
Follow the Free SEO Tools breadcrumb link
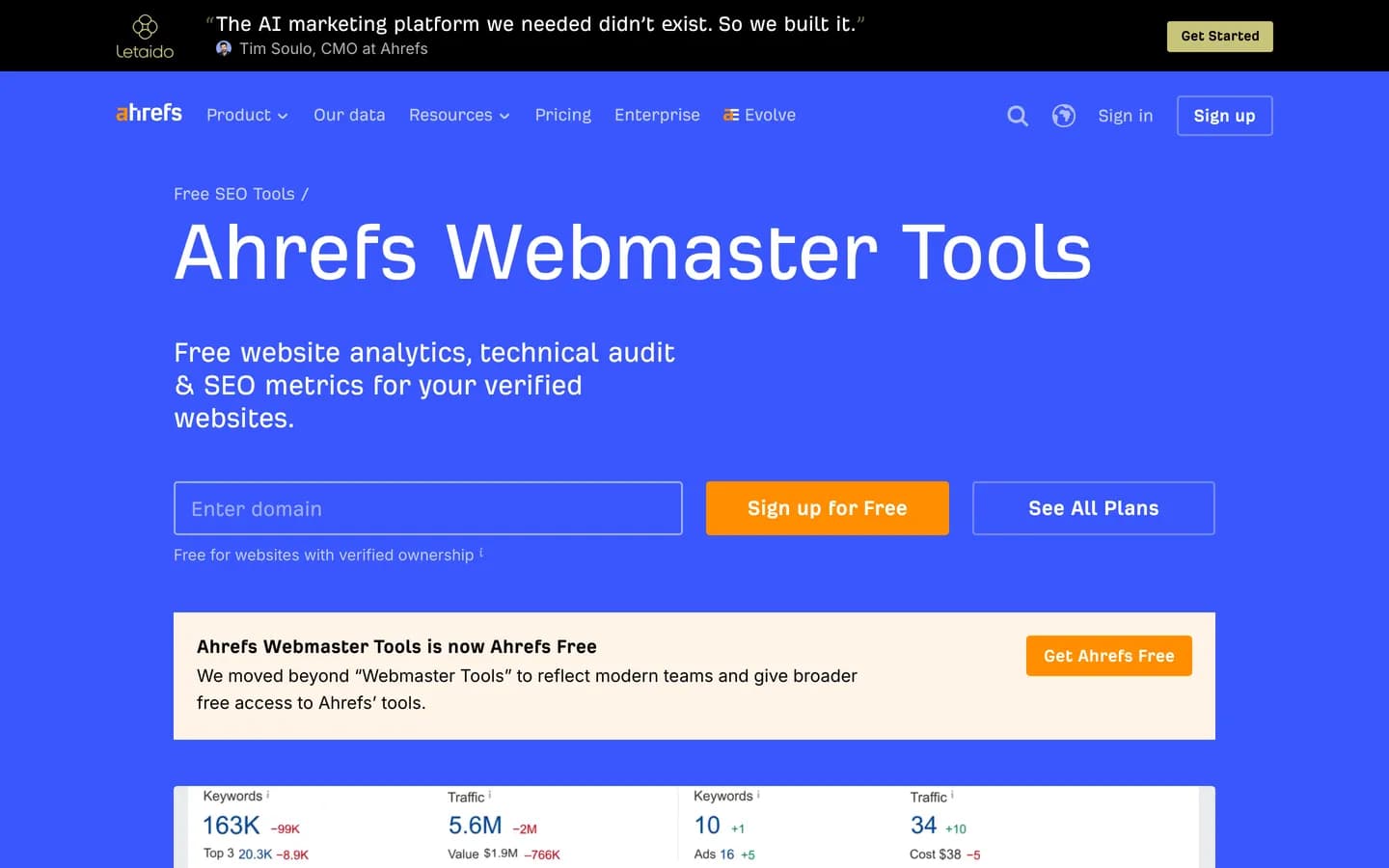234,194
